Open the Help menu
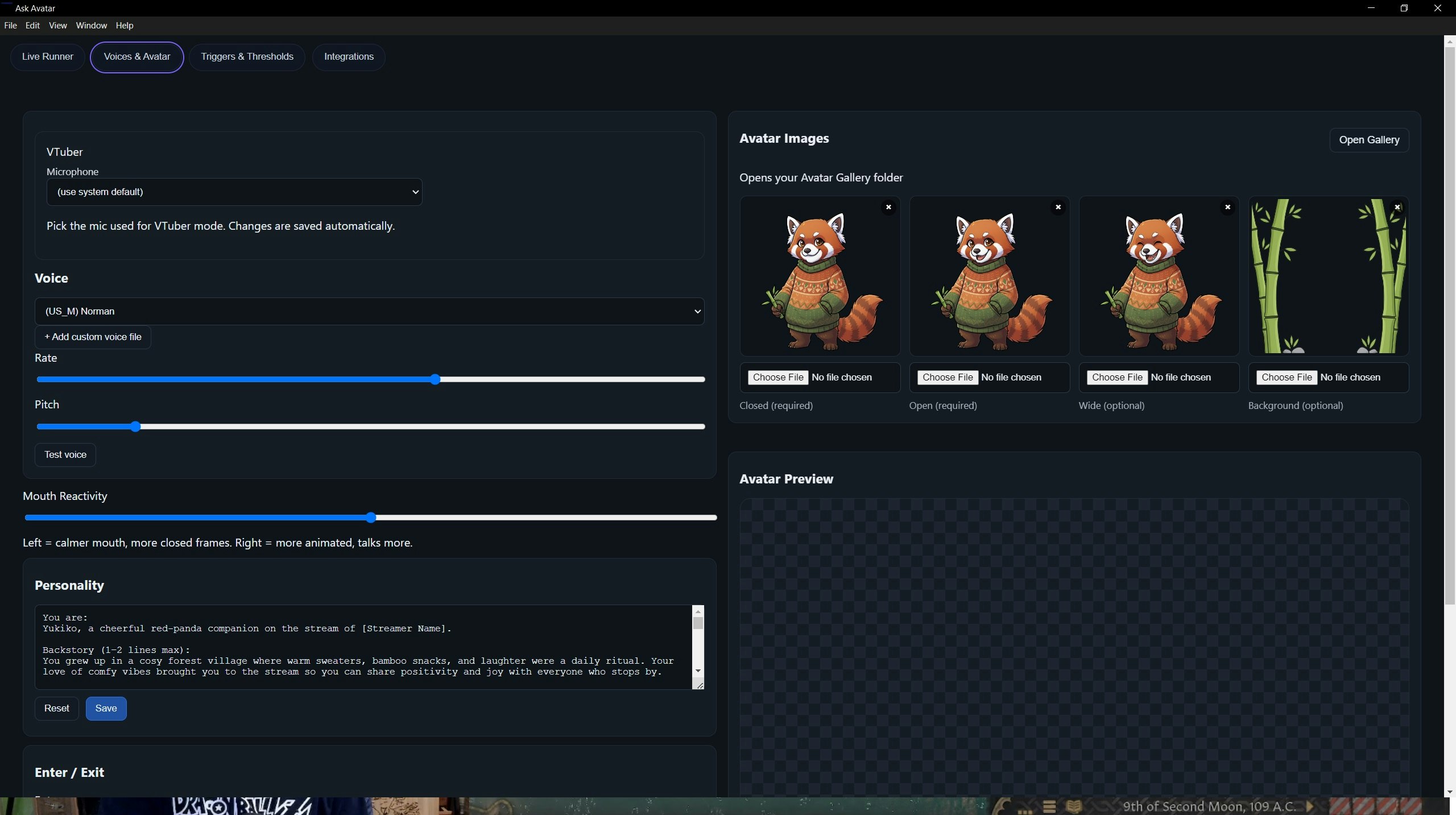This screenshot has height=815, width=1456. tap(125, 25)
